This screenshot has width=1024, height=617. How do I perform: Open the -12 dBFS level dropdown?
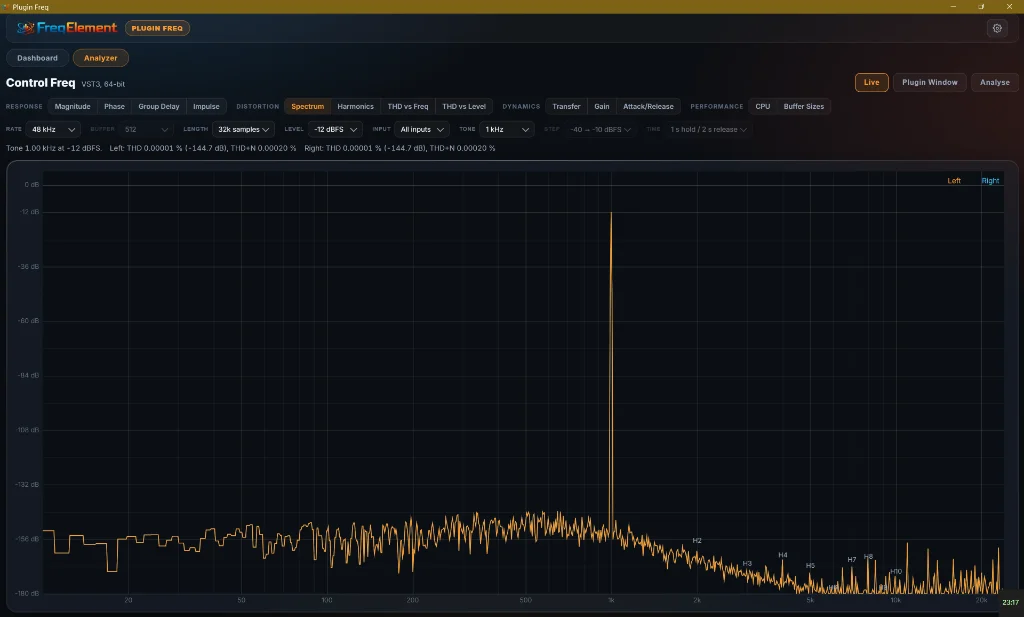click(335, 129)
